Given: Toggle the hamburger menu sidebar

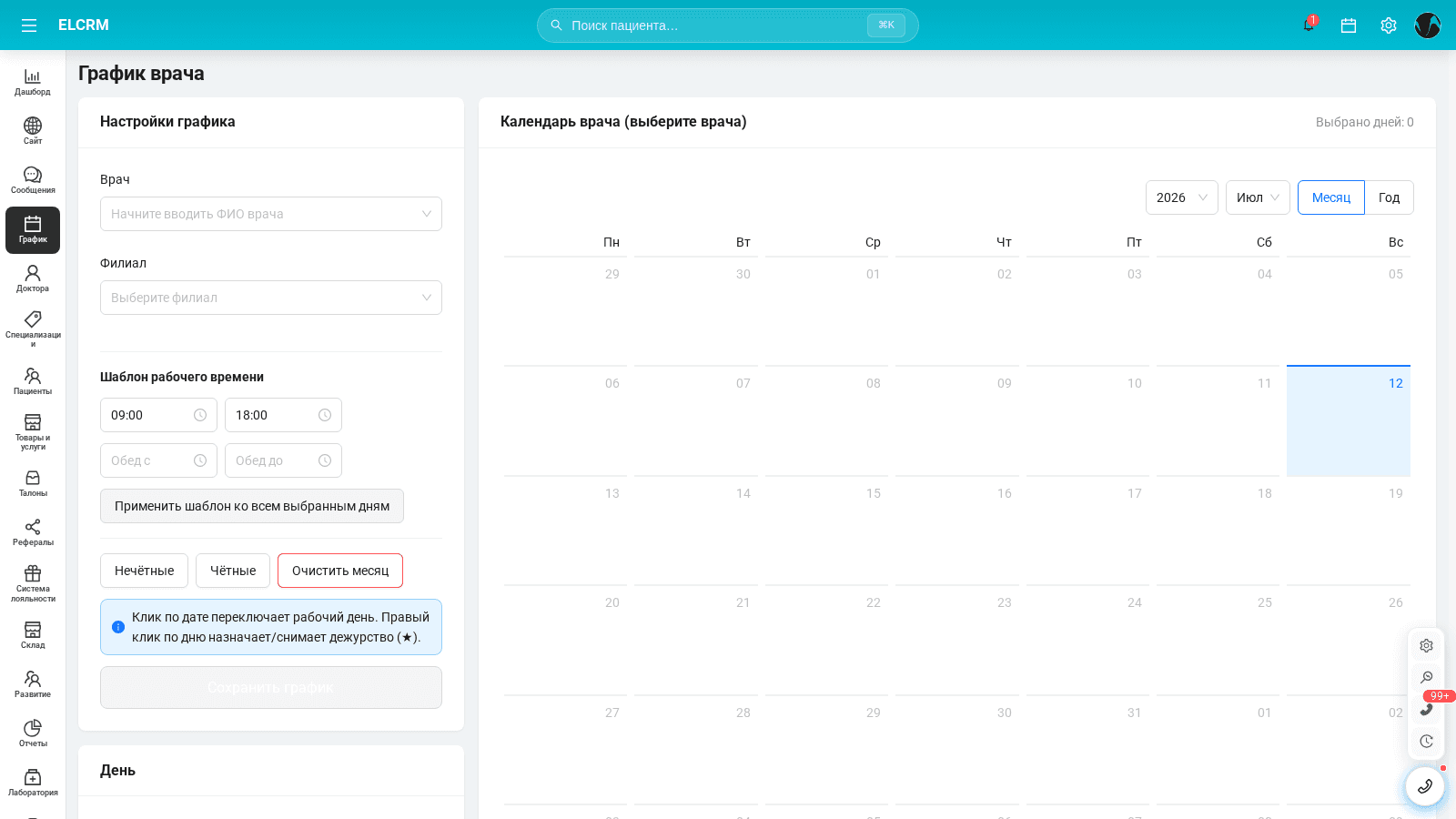Looking at the screenshot, I should [x=29, y=25].
